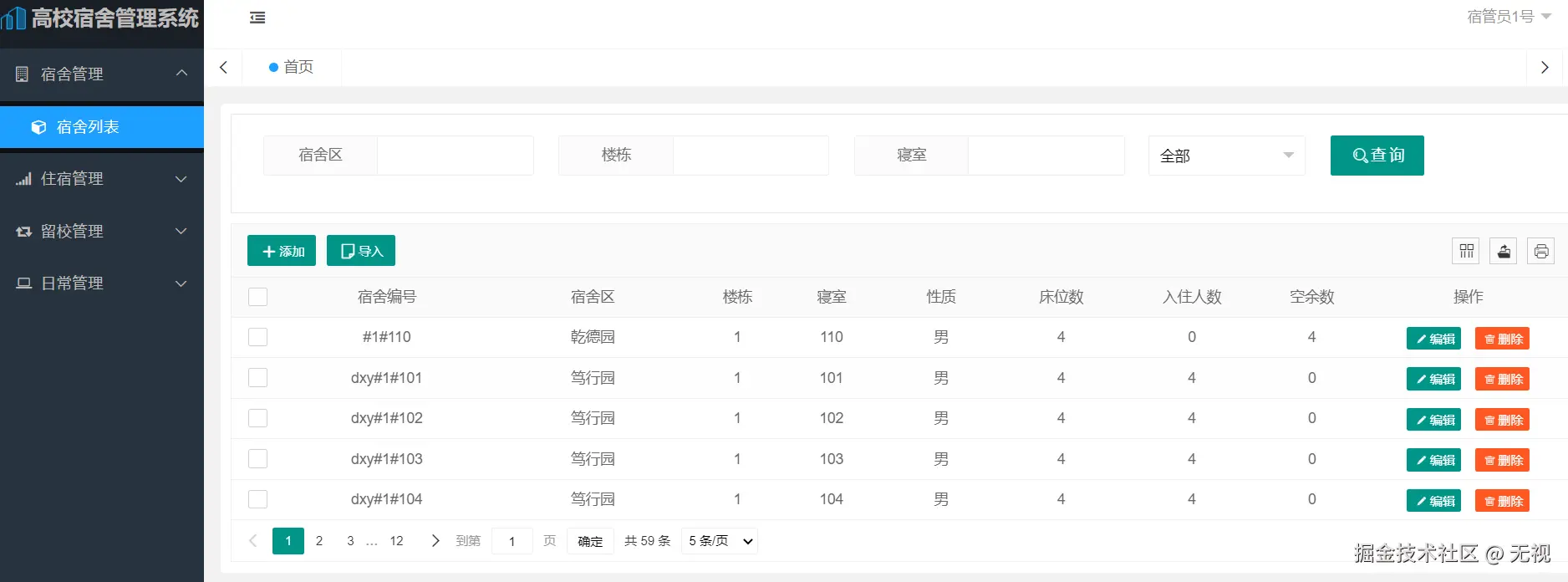Go to the previous page arrow
Viewport: 1568px width, 582px height.
pyautogui.click(x=253, y=541)
